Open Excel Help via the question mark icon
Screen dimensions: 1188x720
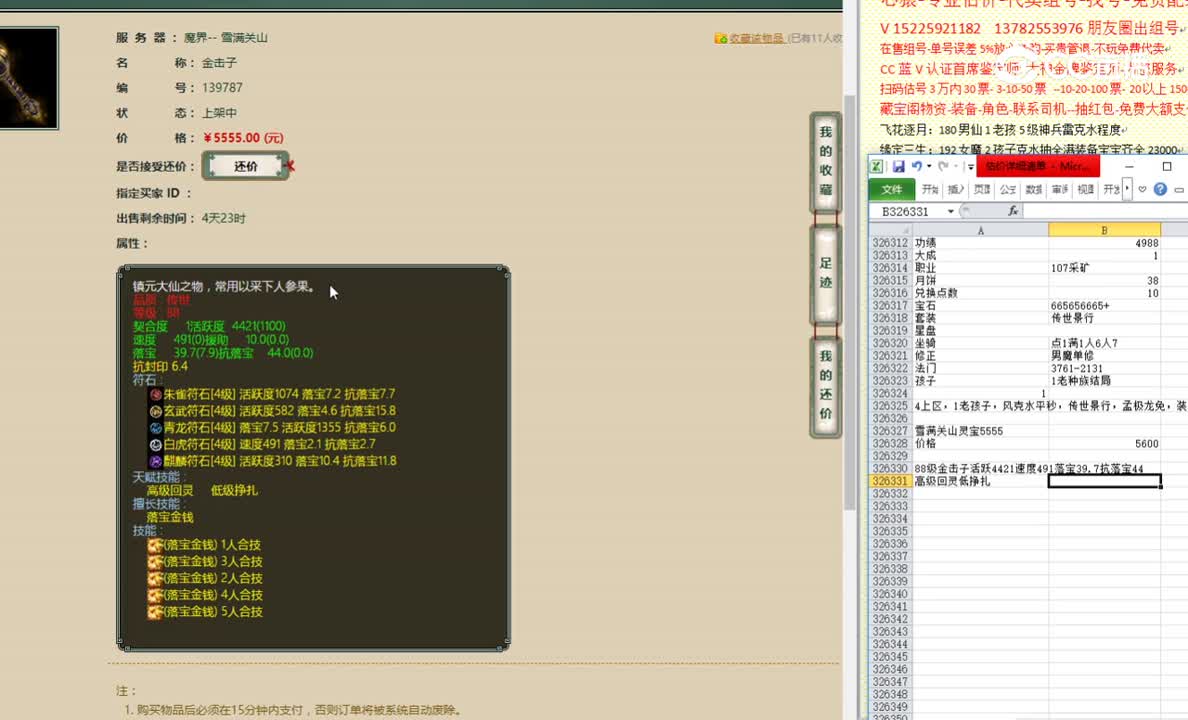pos(1161,190)
